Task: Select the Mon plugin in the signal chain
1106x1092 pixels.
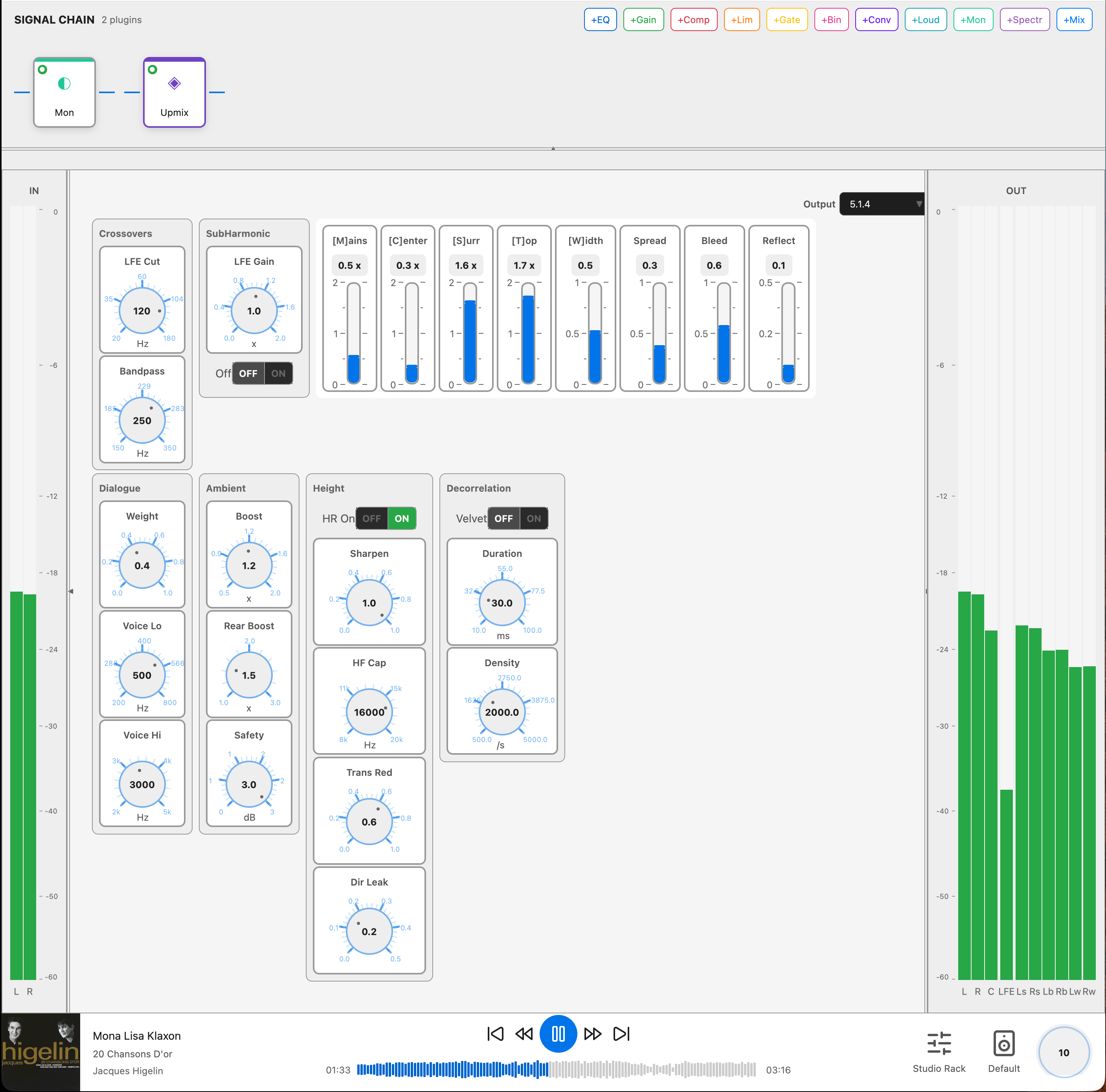Action: coord(64,93)
